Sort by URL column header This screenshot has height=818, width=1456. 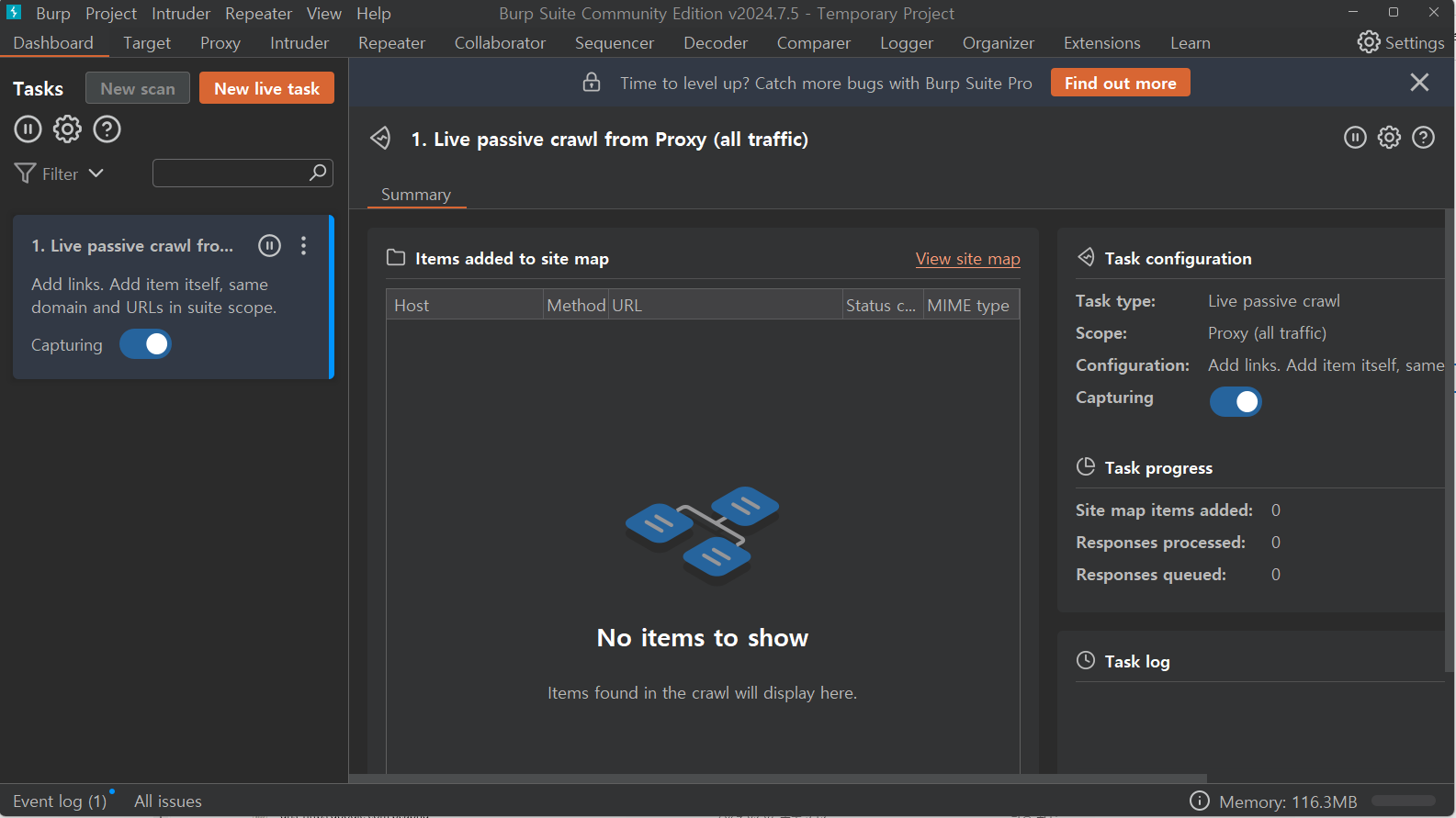coord(726,305)
